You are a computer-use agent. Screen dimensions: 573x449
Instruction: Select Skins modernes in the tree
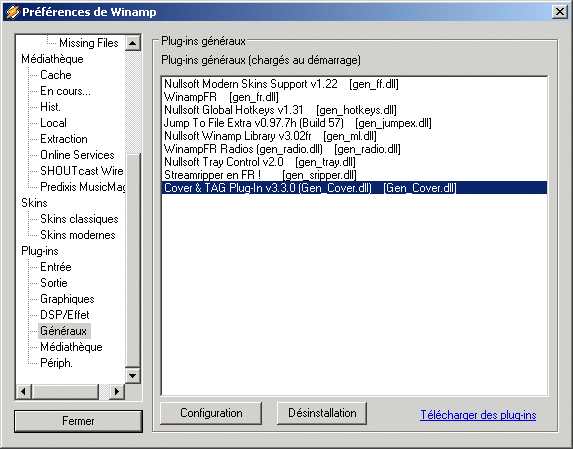pos(78,235)
